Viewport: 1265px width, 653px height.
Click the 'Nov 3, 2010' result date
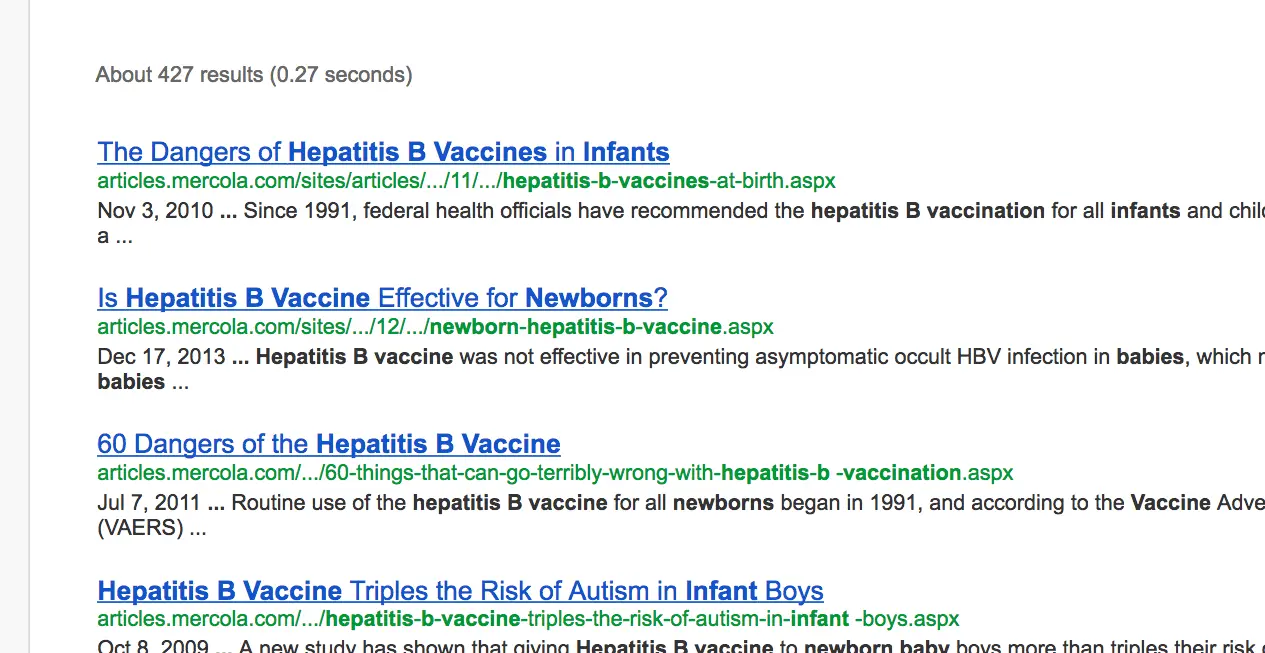(155, 211)
